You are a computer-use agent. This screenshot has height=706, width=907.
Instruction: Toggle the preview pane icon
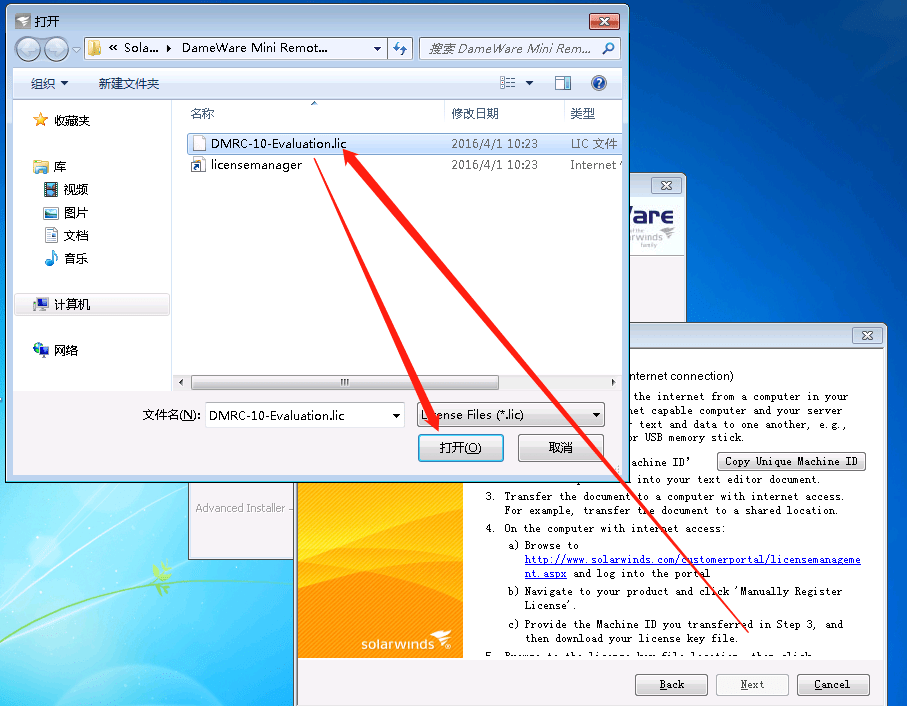[563, 83]
